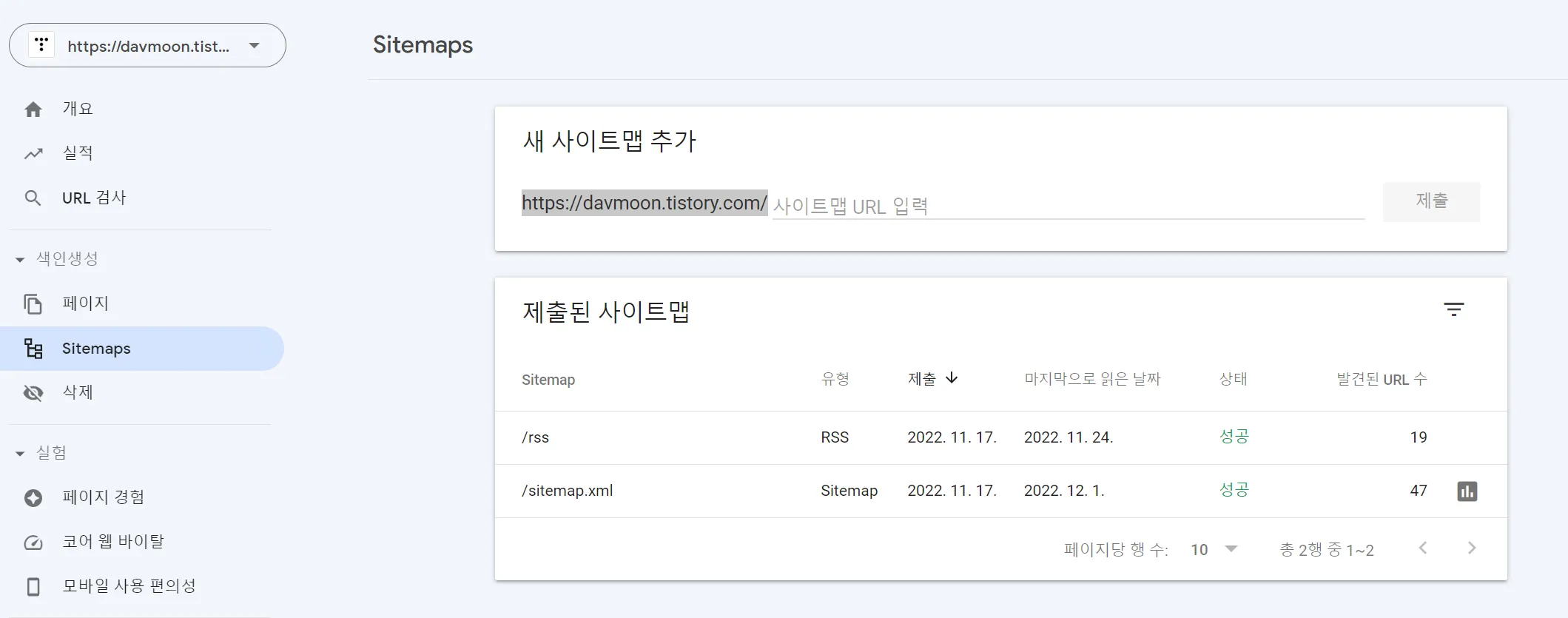The image size is (1568, 618).
Task: Open the 페이지 indexing pages icon
Action: (x=33, y=303)
